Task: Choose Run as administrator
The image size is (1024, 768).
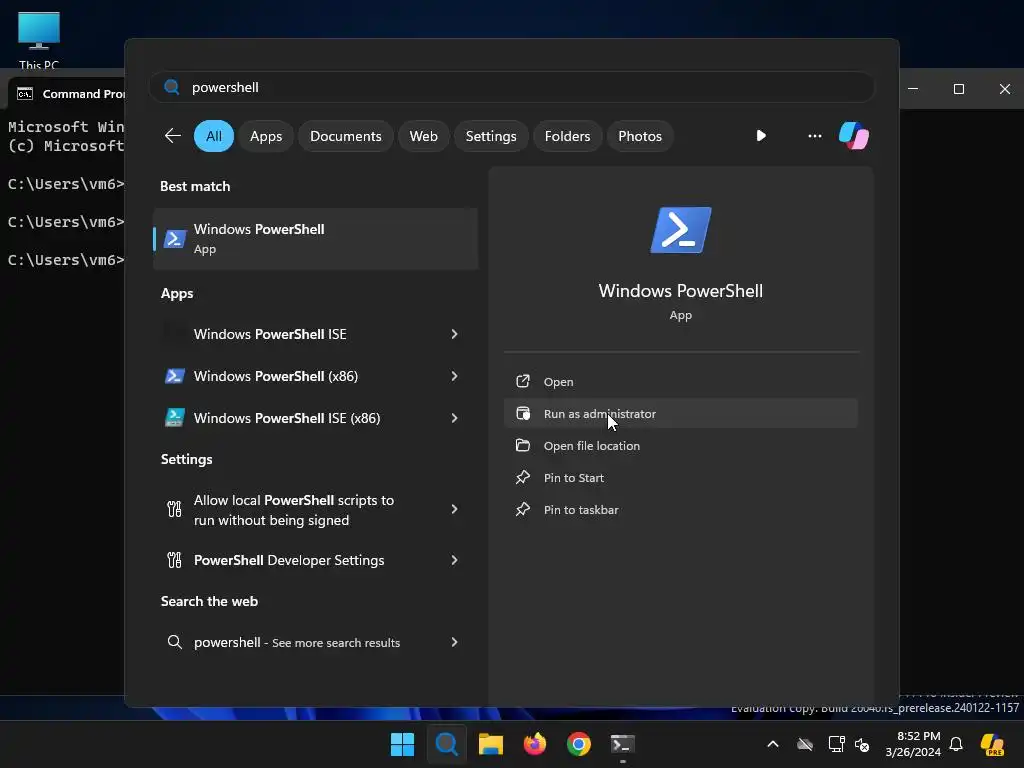Action: (x=680, y=413)
